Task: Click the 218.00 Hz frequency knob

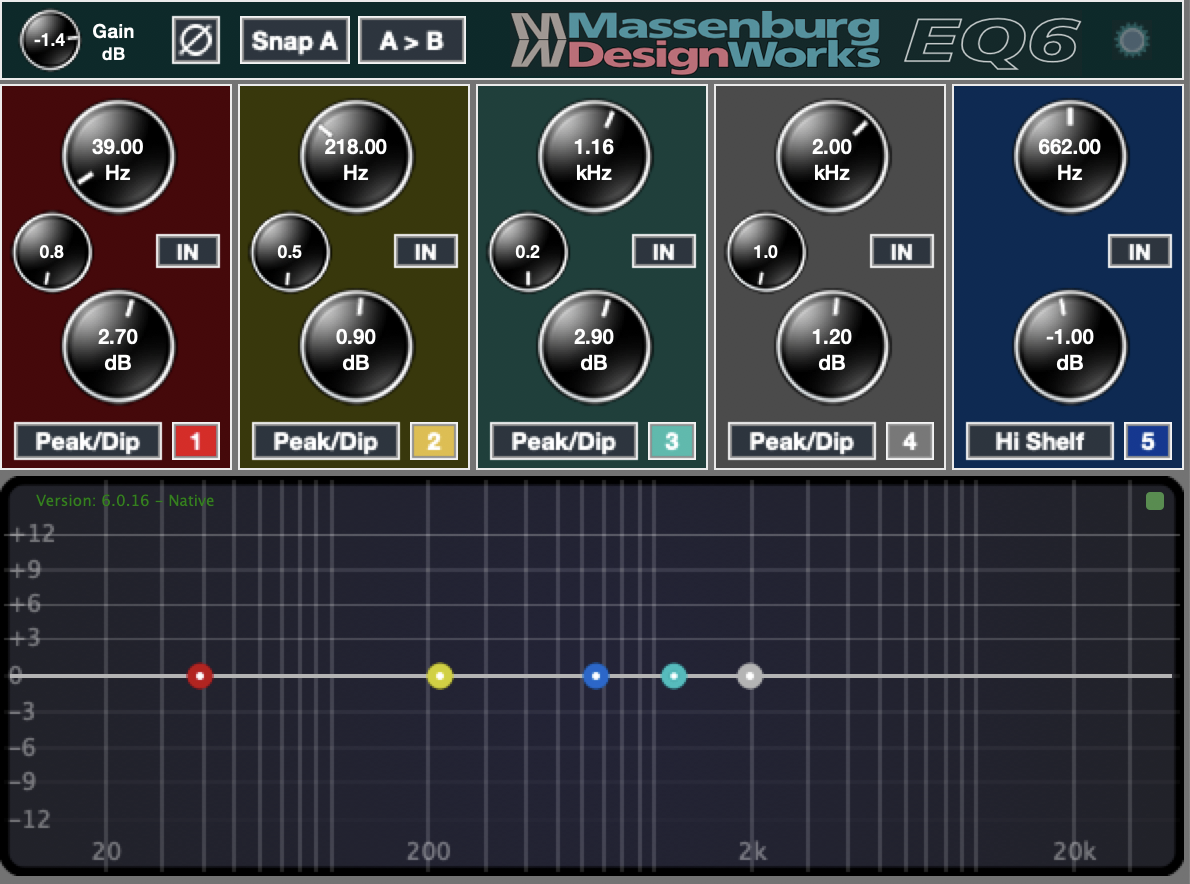Action: (356, 157)
